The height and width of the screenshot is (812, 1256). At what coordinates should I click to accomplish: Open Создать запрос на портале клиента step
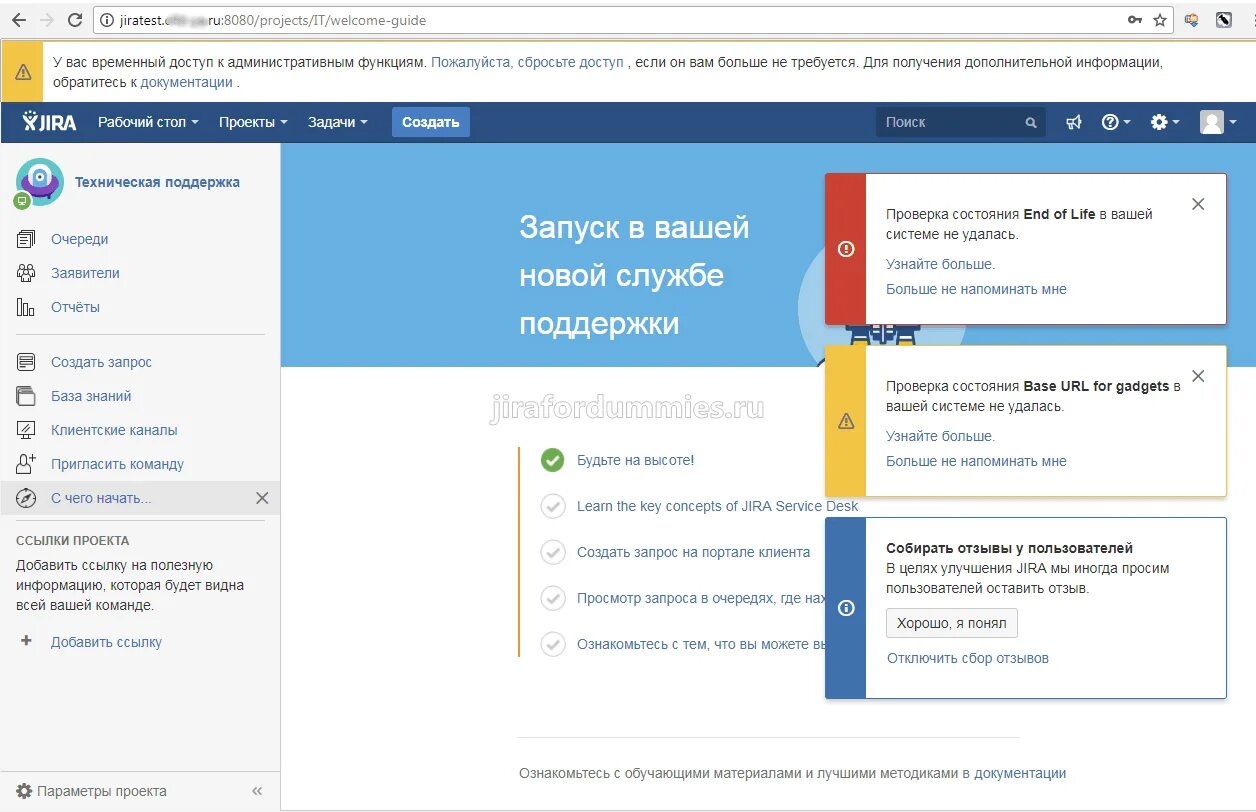coord(693,552)
